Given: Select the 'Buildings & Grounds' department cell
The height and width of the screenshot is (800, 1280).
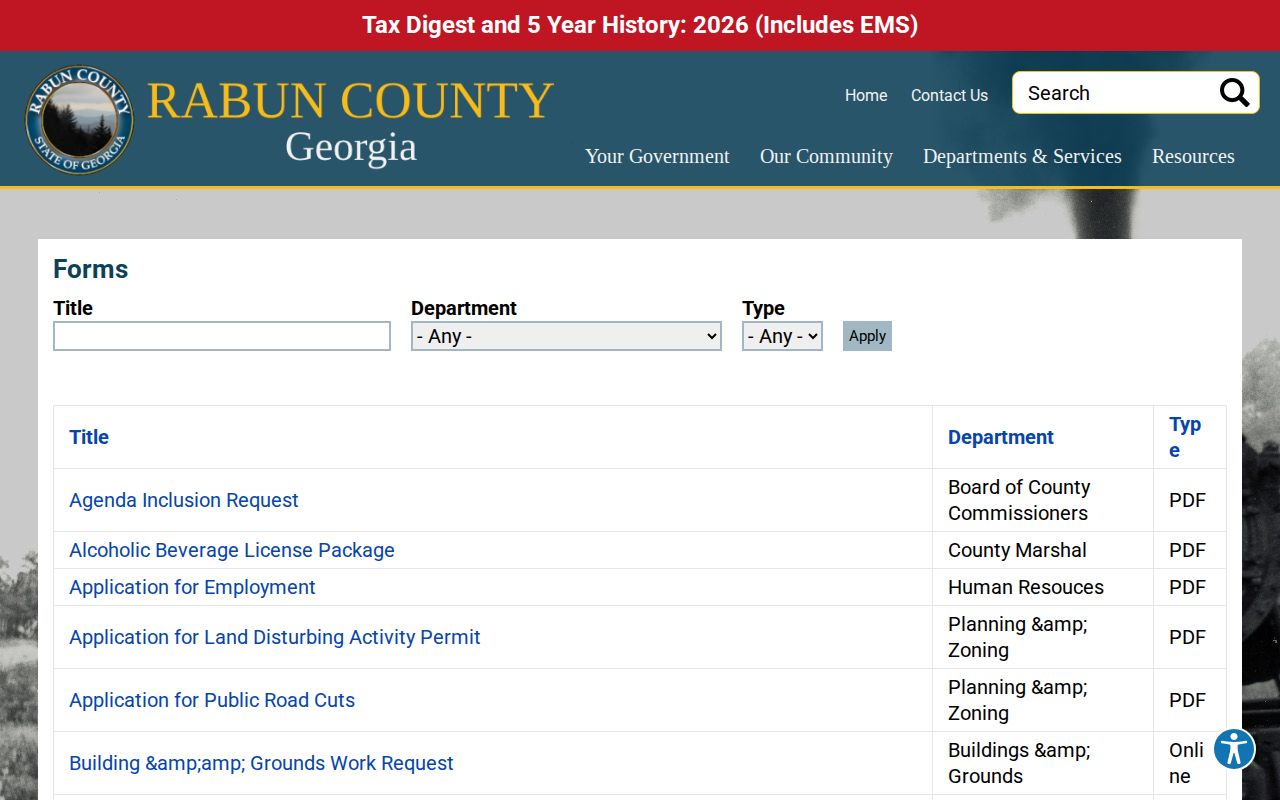Looking at the screenshot, I should click(x=1042, y=763).
